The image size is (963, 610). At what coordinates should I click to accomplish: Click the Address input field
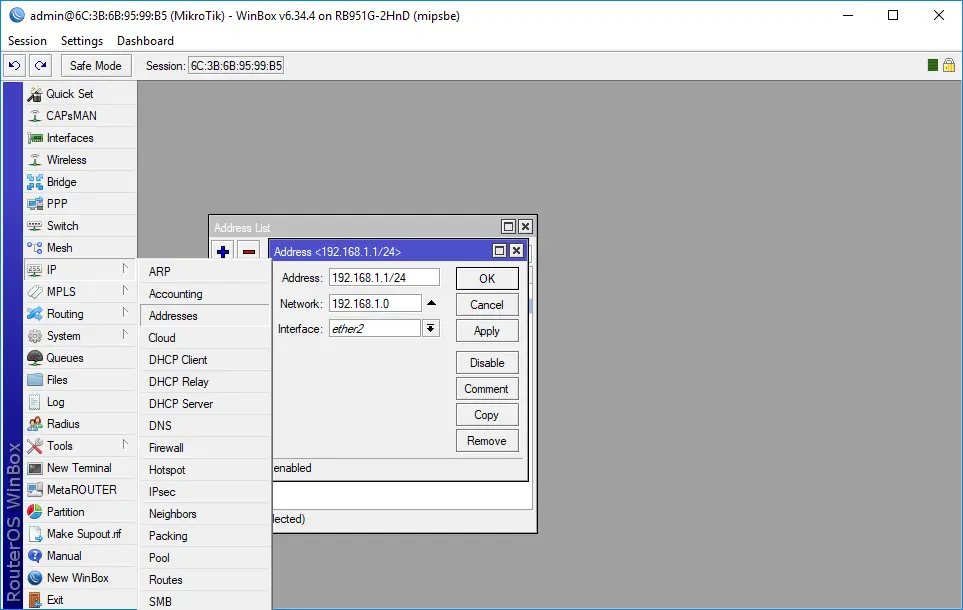point(384,278)
